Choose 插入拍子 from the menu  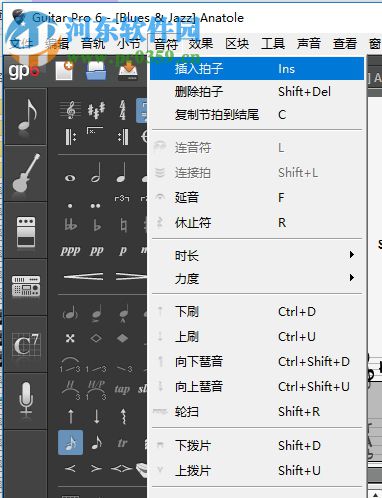click(x=257, y=69)
